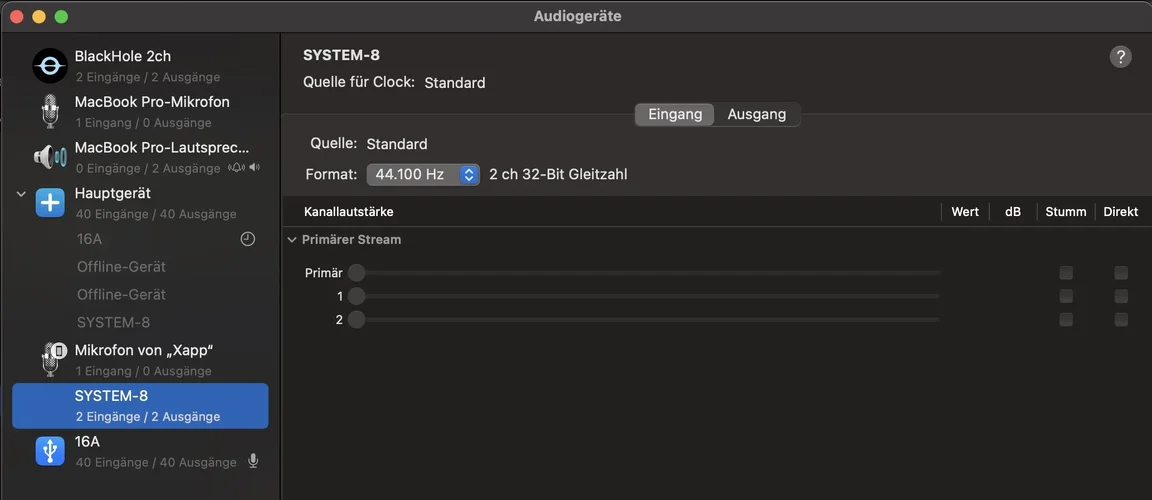Click the clock icon next to 16A
The height and width of the screenshot is (500, 1152).
coord(248,239)
